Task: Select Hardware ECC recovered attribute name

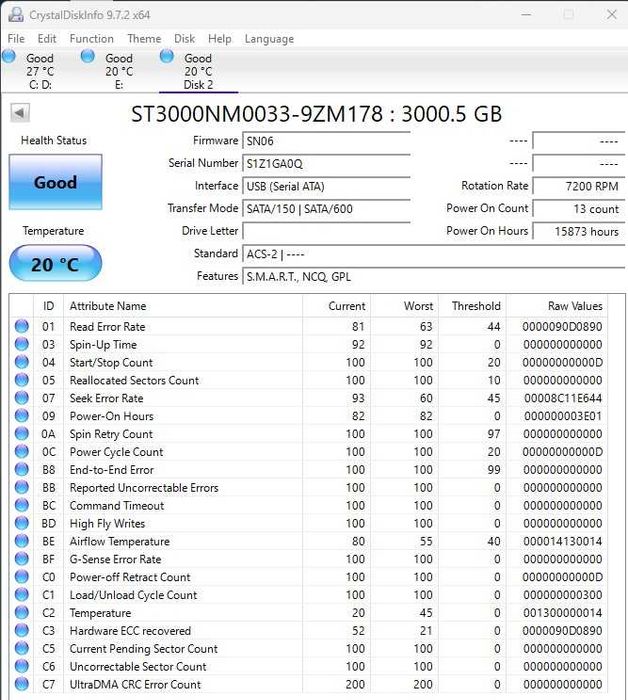Action: pyautogui.click(x=130, y=631)
